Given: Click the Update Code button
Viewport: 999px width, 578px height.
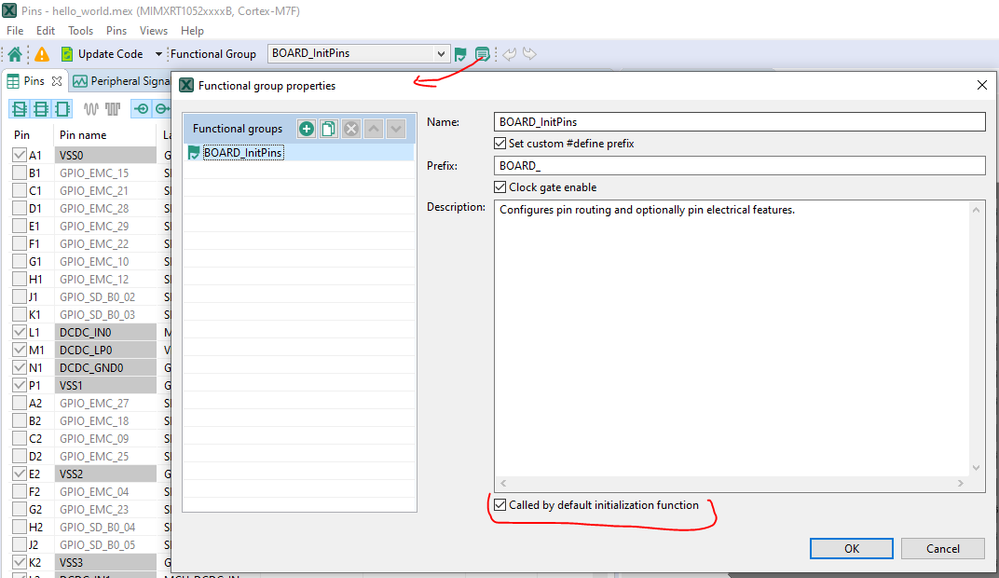Looking at the screenshot, I should (102, 54).
